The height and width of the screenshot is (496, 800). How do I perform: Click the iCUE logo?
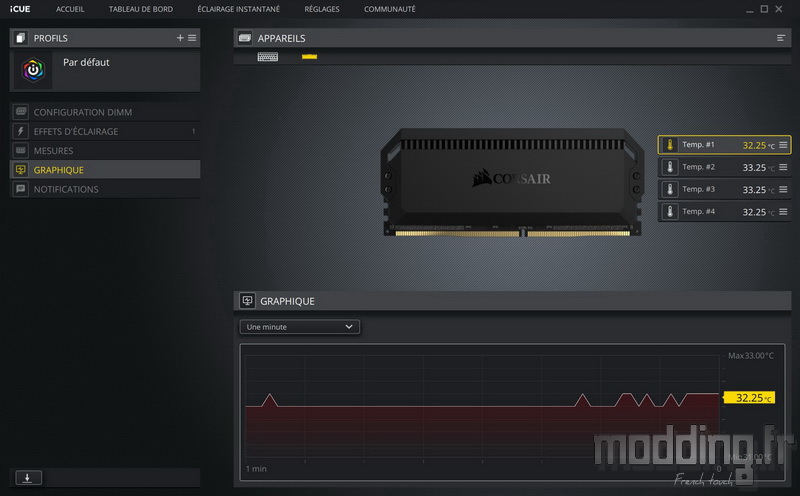20,9
